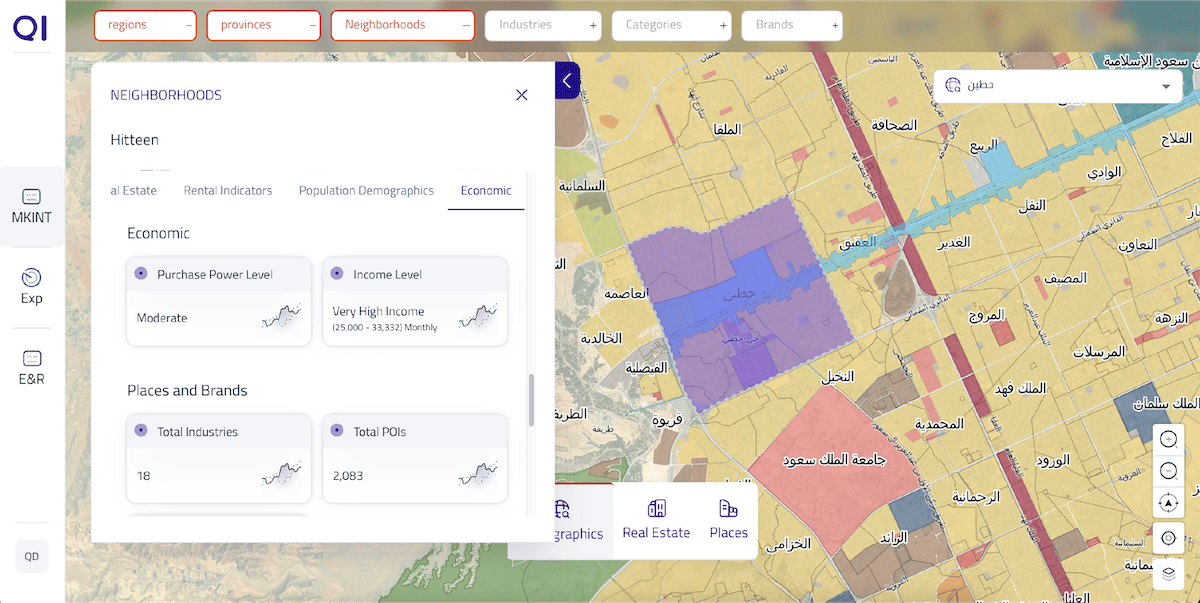Viewport: 1200px width, 603px height.
Task: Zoom out on the map
Action: [x=1168, y=471]
